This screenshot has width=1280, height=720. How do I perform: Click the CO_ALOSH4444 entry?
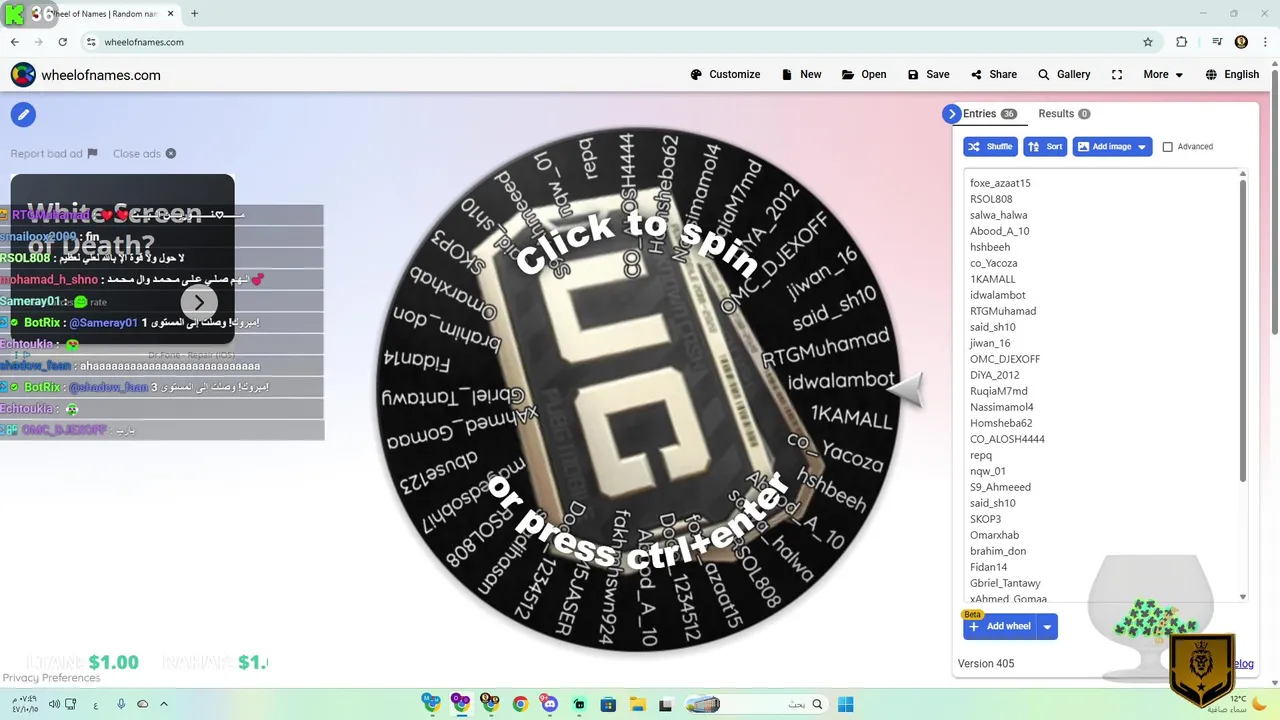tap(1007, 439)
